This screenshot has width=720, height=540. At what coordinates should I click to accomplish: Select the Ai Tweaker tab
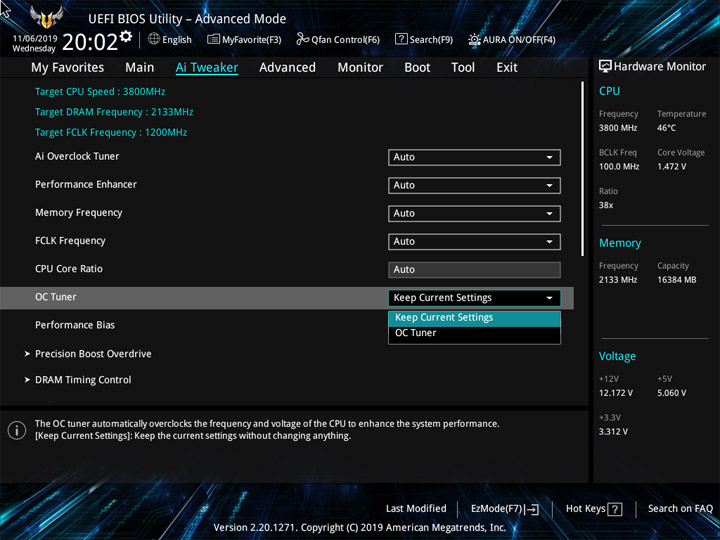click(x=207, y=68)
